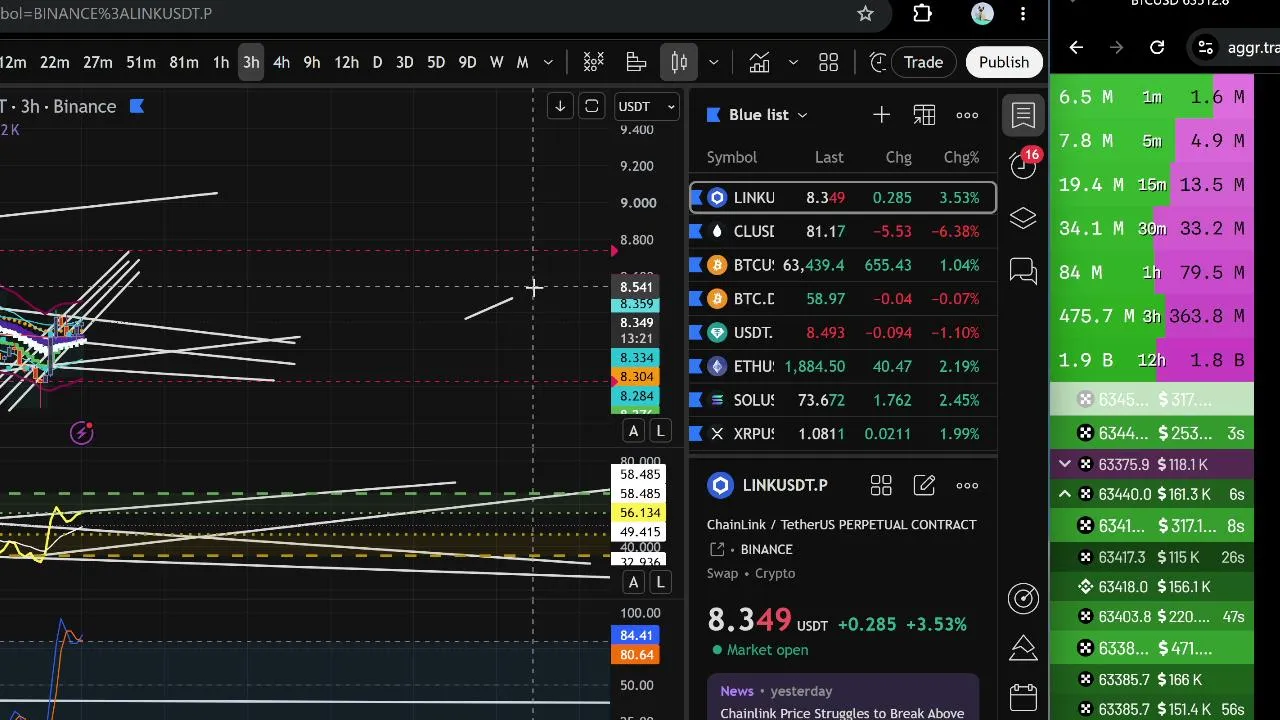Go back in the aggr.trade window
Screen dimensions: 1280x720
[x=1076, y=47]
